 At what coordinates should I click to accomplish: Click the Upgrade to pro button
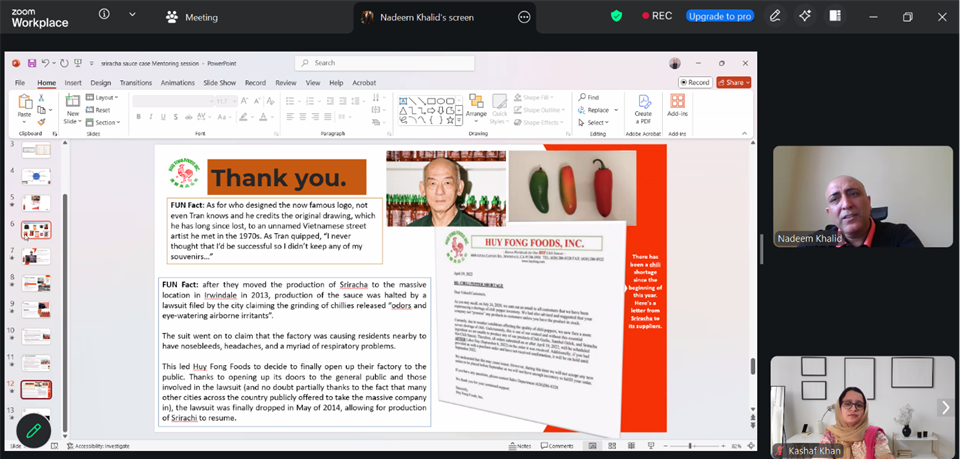click(719, 16)
